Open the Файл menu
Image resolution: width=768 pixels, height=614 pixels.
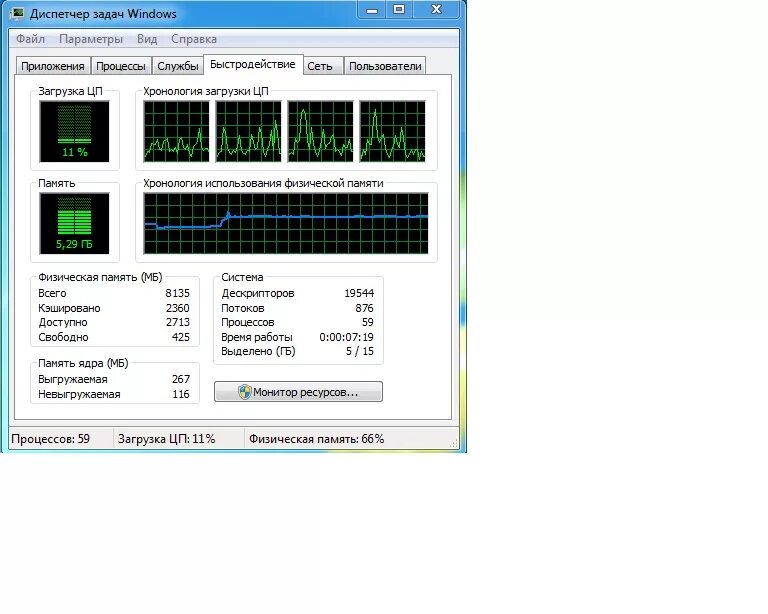(30, 39)
